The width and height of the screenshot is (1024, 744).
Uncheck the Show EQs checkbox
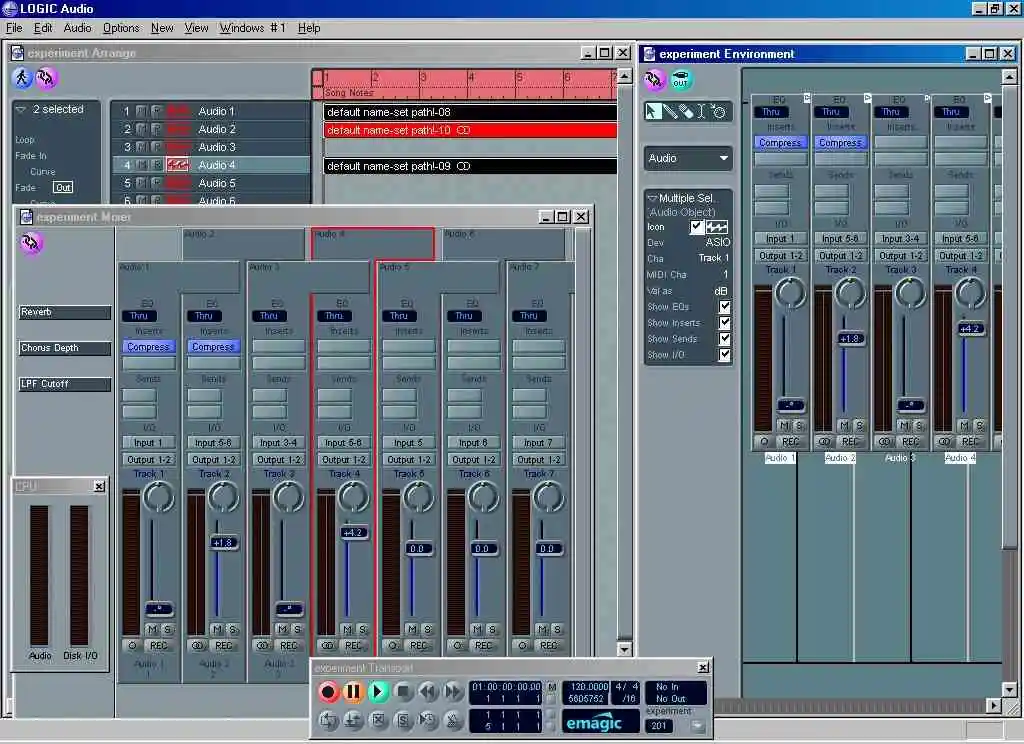[x=724, y=306]
